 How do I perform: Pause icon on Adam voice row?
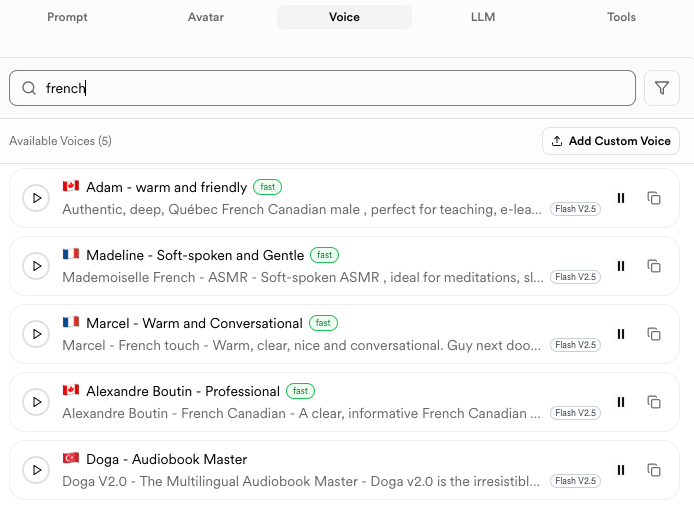[621, 198]
